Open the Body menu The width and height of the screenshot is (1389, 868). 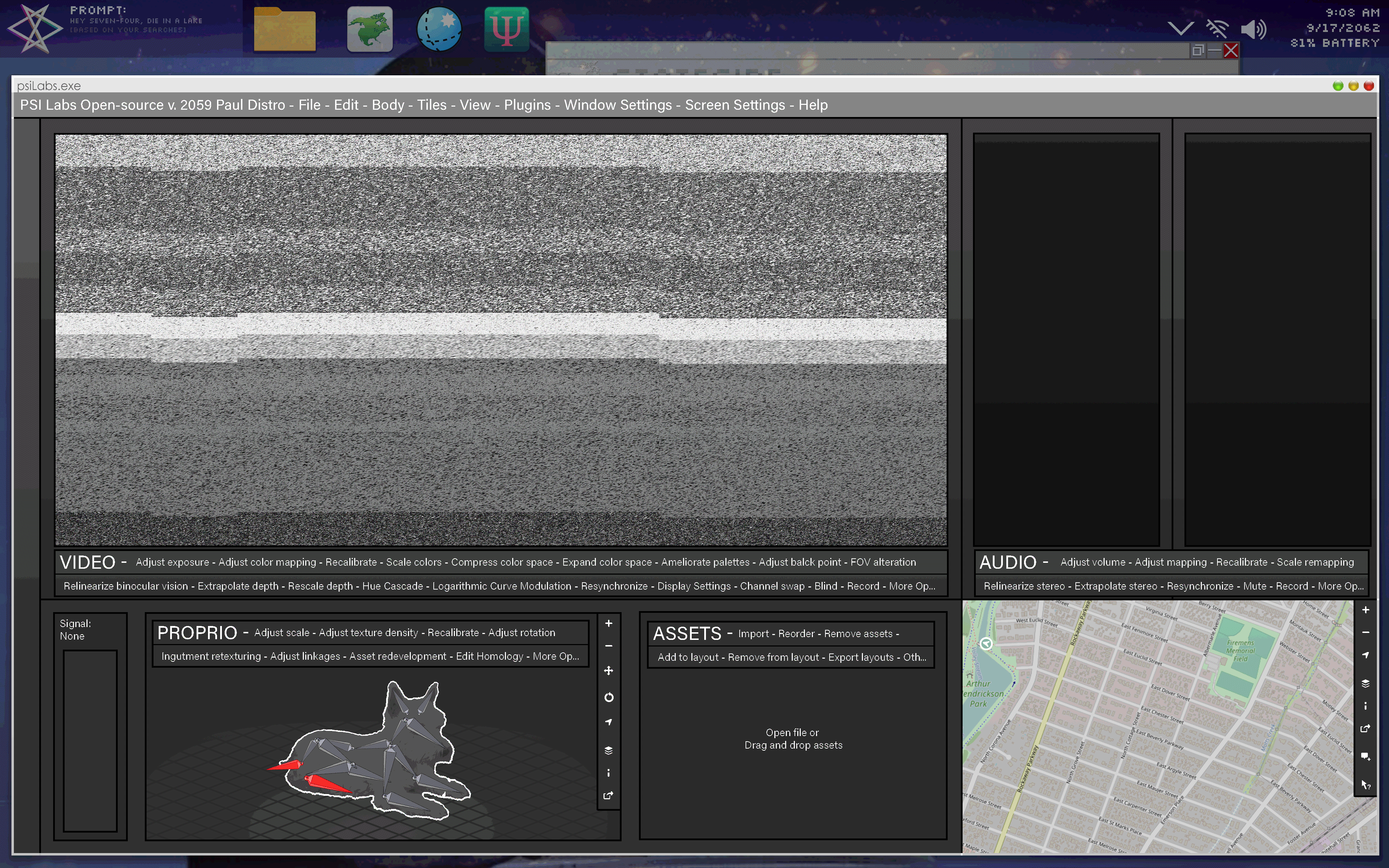click(x=388, y=105)
